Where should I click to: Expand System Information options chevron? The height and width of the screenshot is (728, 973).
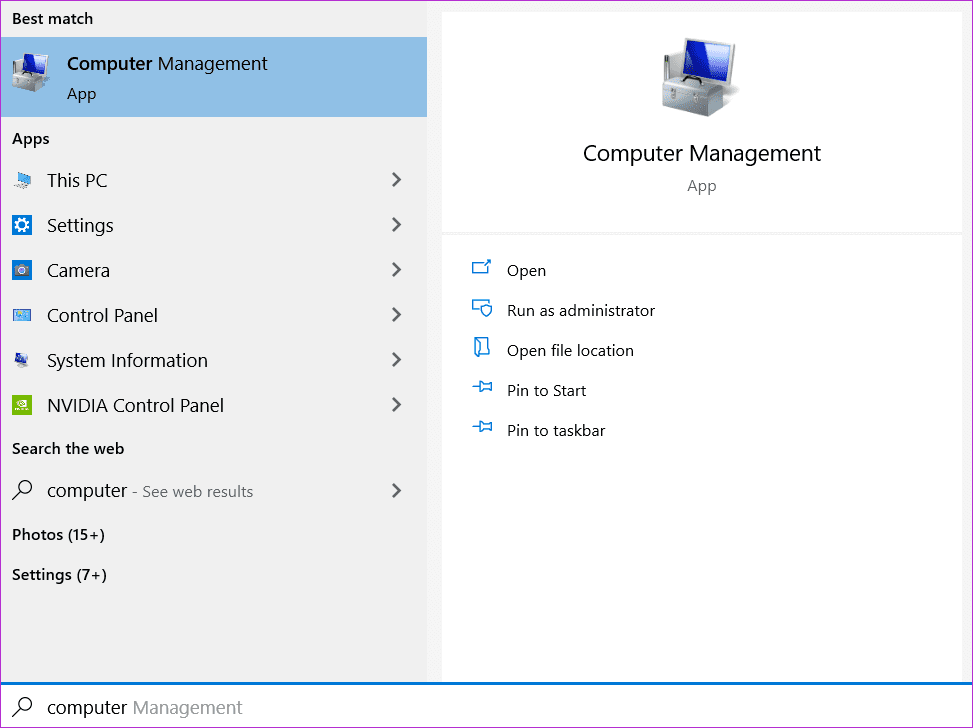click(397, 360)
